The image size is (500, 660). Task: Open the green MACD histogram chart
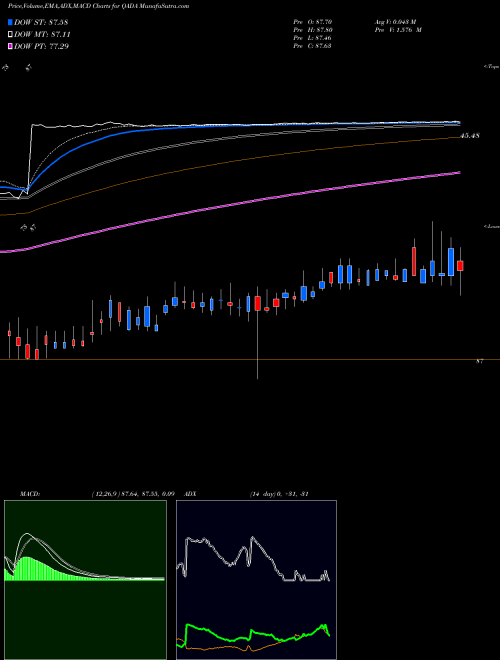coord(85,580)
